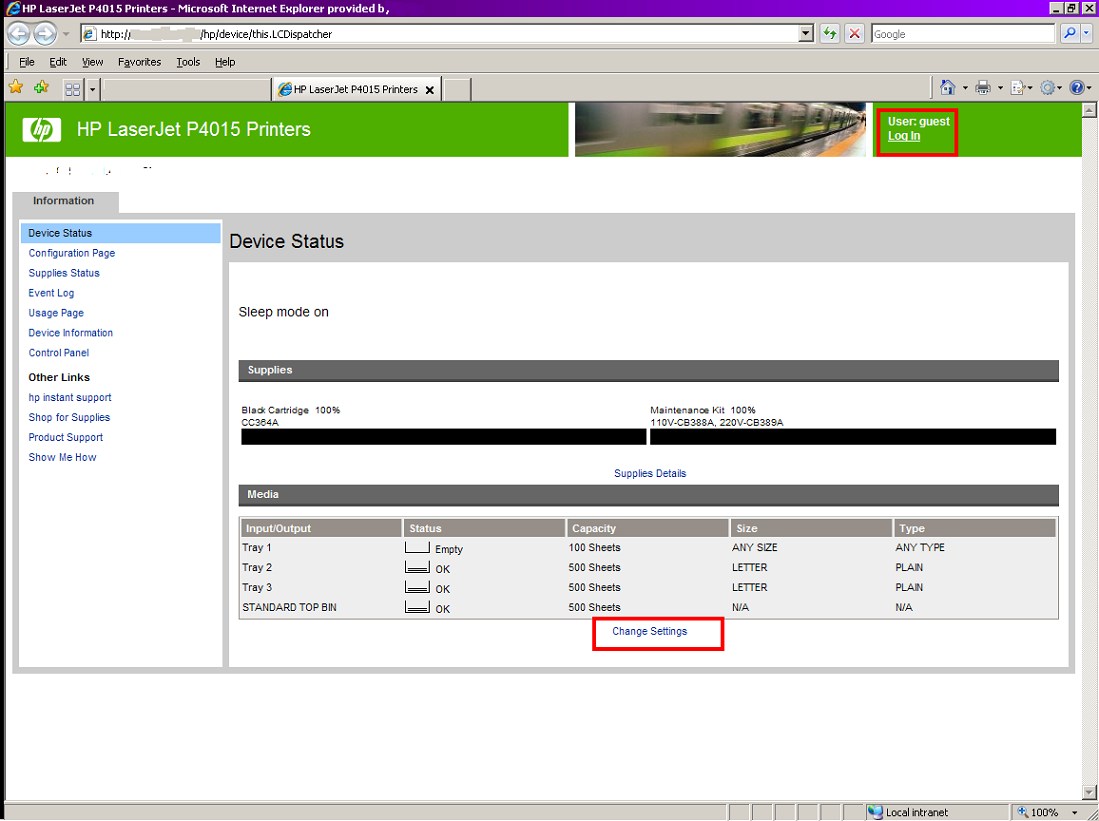Viewport: 1099px width, 821px height.
Task: Click the hp instant support link
Action: click(70, 398)
